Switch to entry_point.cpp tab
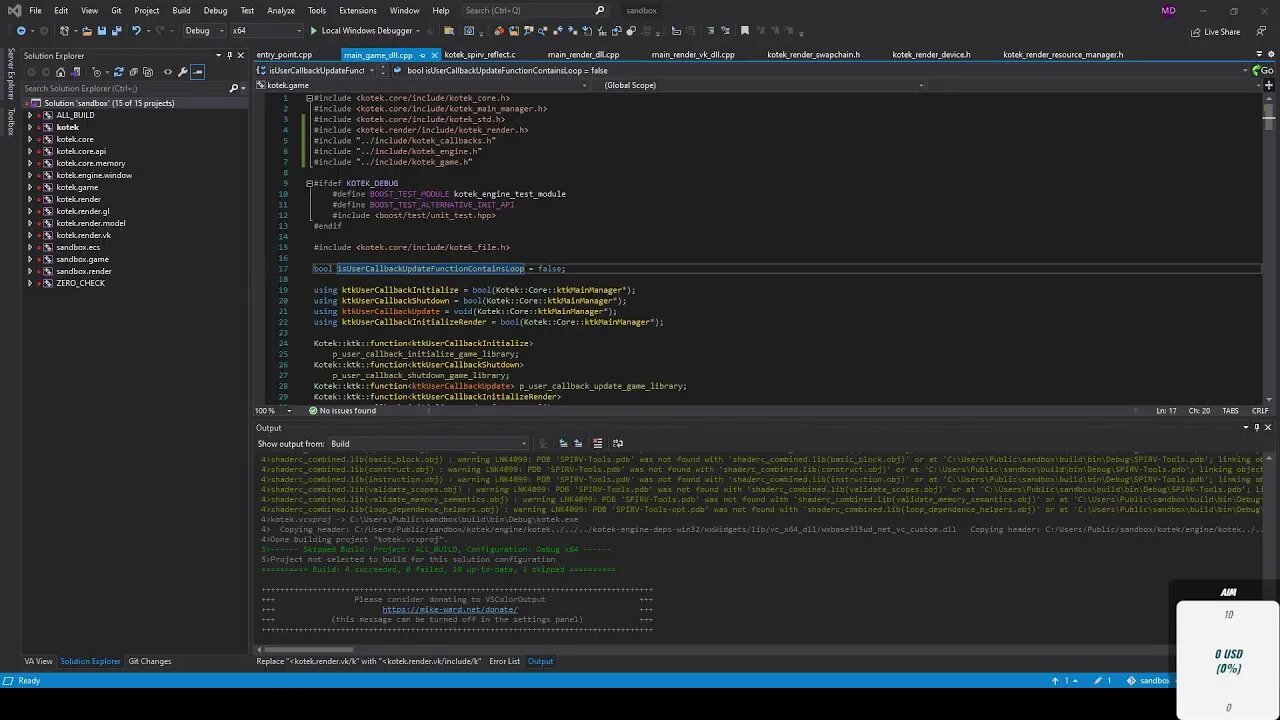This screenshot has width=1280, height=720. (285, 55)
